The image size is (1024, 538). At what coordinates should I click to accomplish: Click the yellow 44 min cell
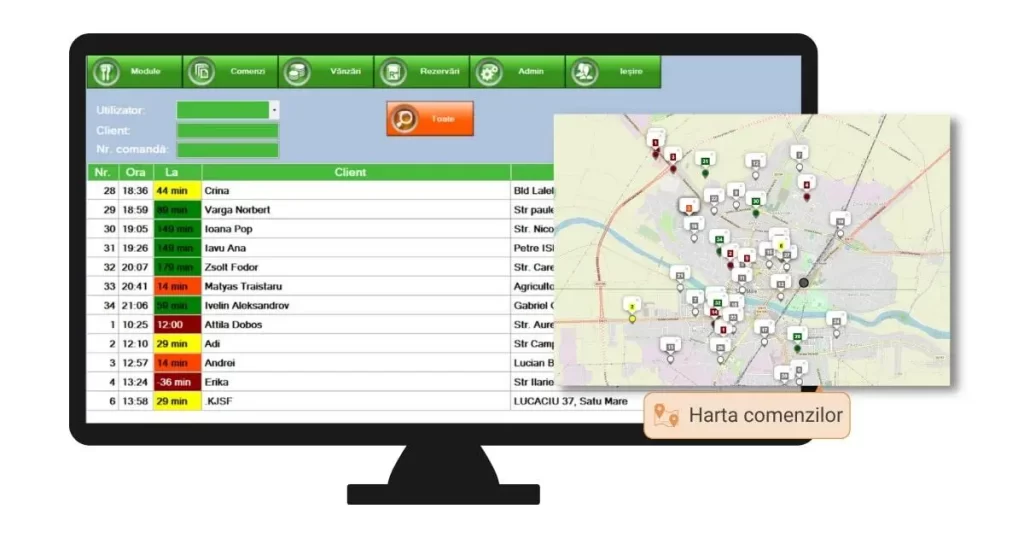(x=177, y=191)
